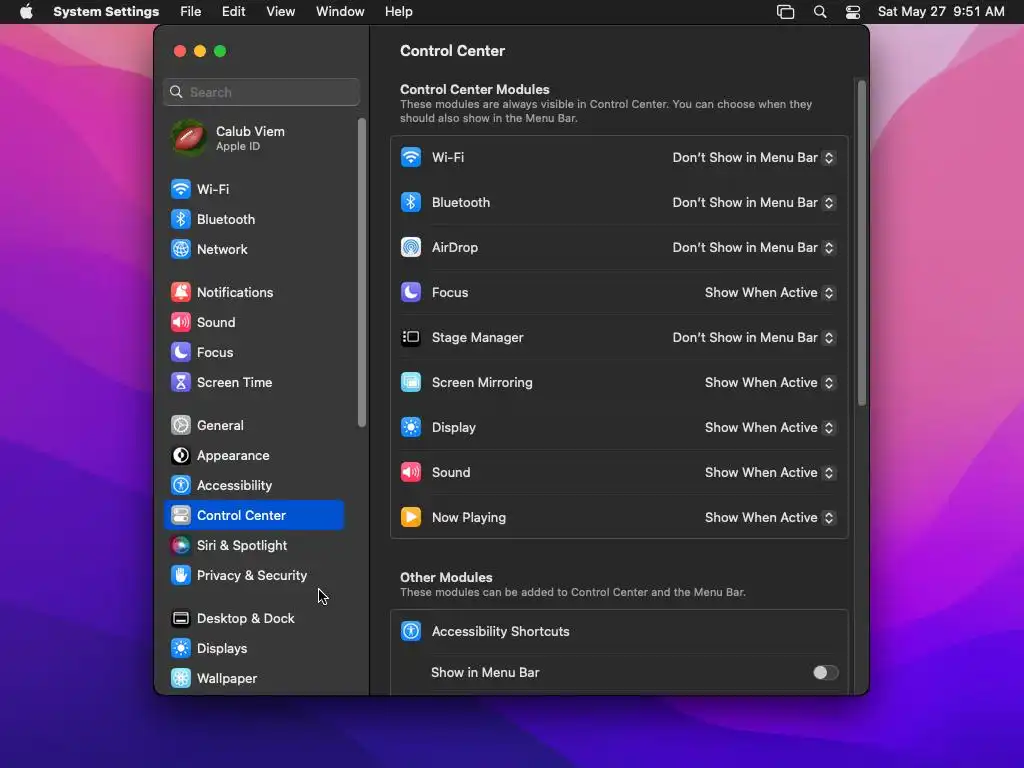This screenshot has width=1024, height=768.
Task: Click the Wi-Fi icon in the sidebar
Action: (x=181, y=189)
